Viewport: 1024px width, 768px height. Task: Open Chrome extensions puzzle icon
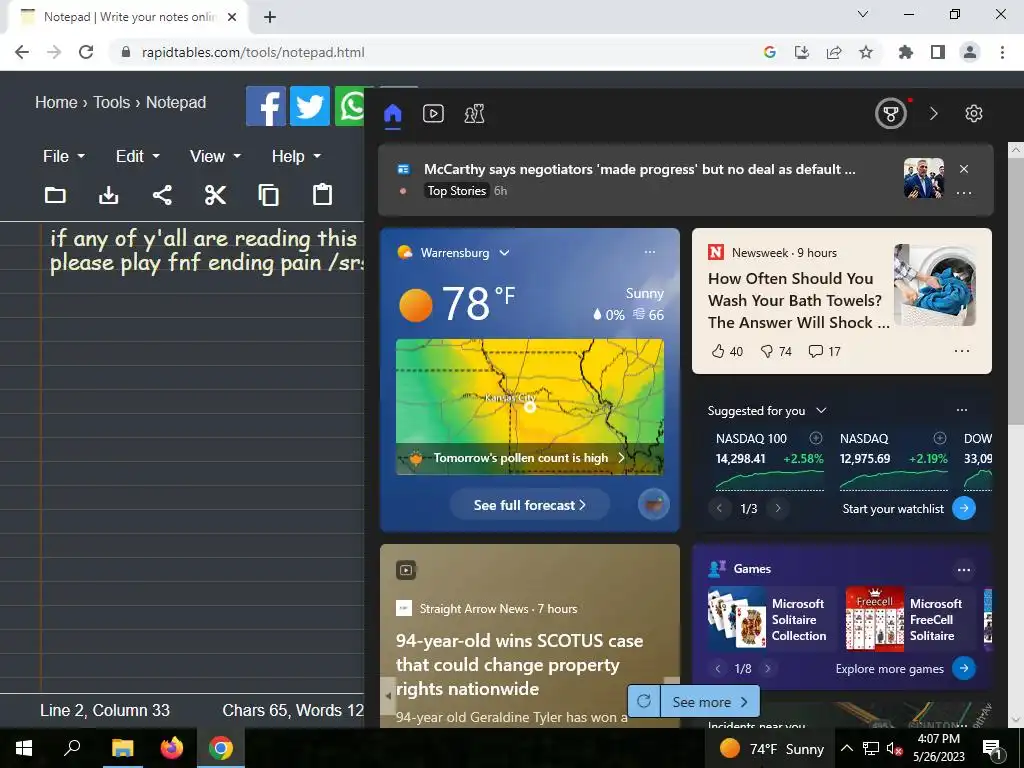pos(906,52)
